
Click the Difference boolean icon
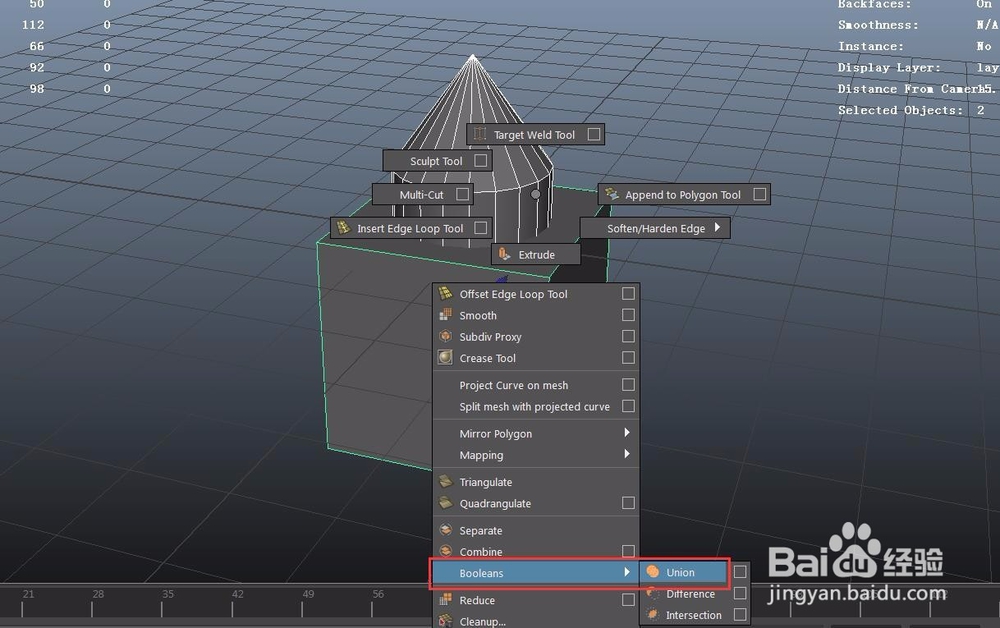[x=652, y=594]
